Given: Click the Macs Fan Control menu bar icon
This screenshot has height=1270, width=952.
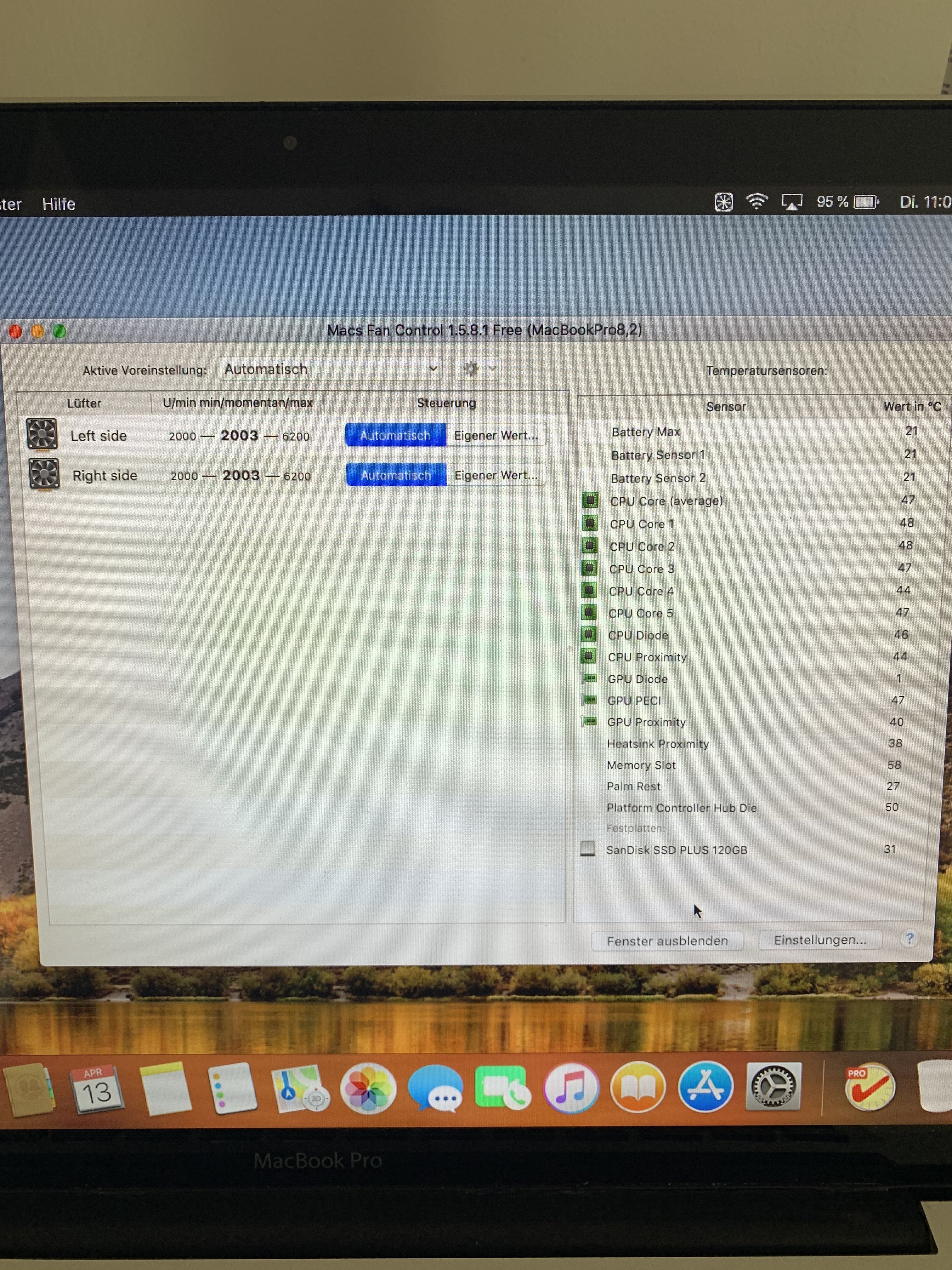Looking at the screenshot, I should [723, 202].
